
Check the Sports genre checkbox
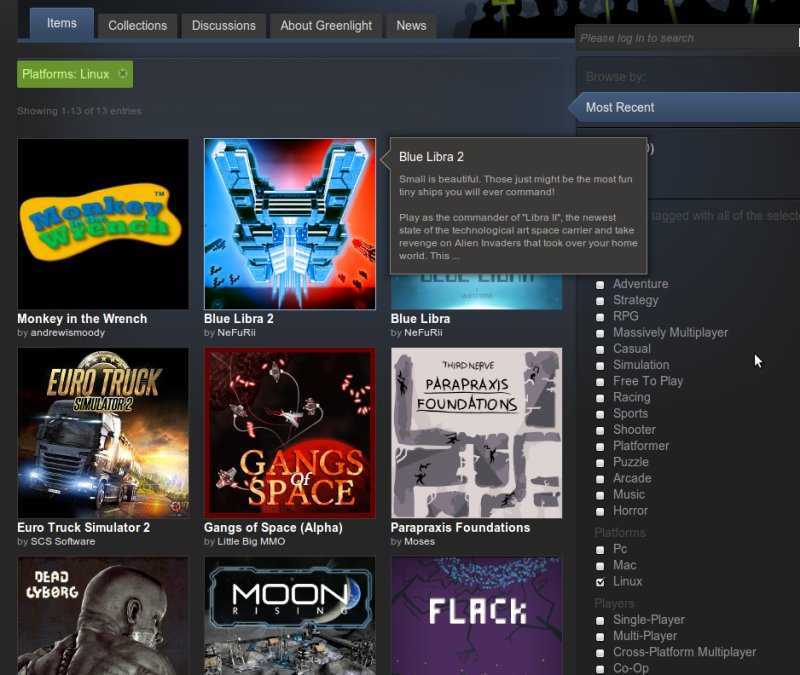pyautogui.click(x=600, y=414)
